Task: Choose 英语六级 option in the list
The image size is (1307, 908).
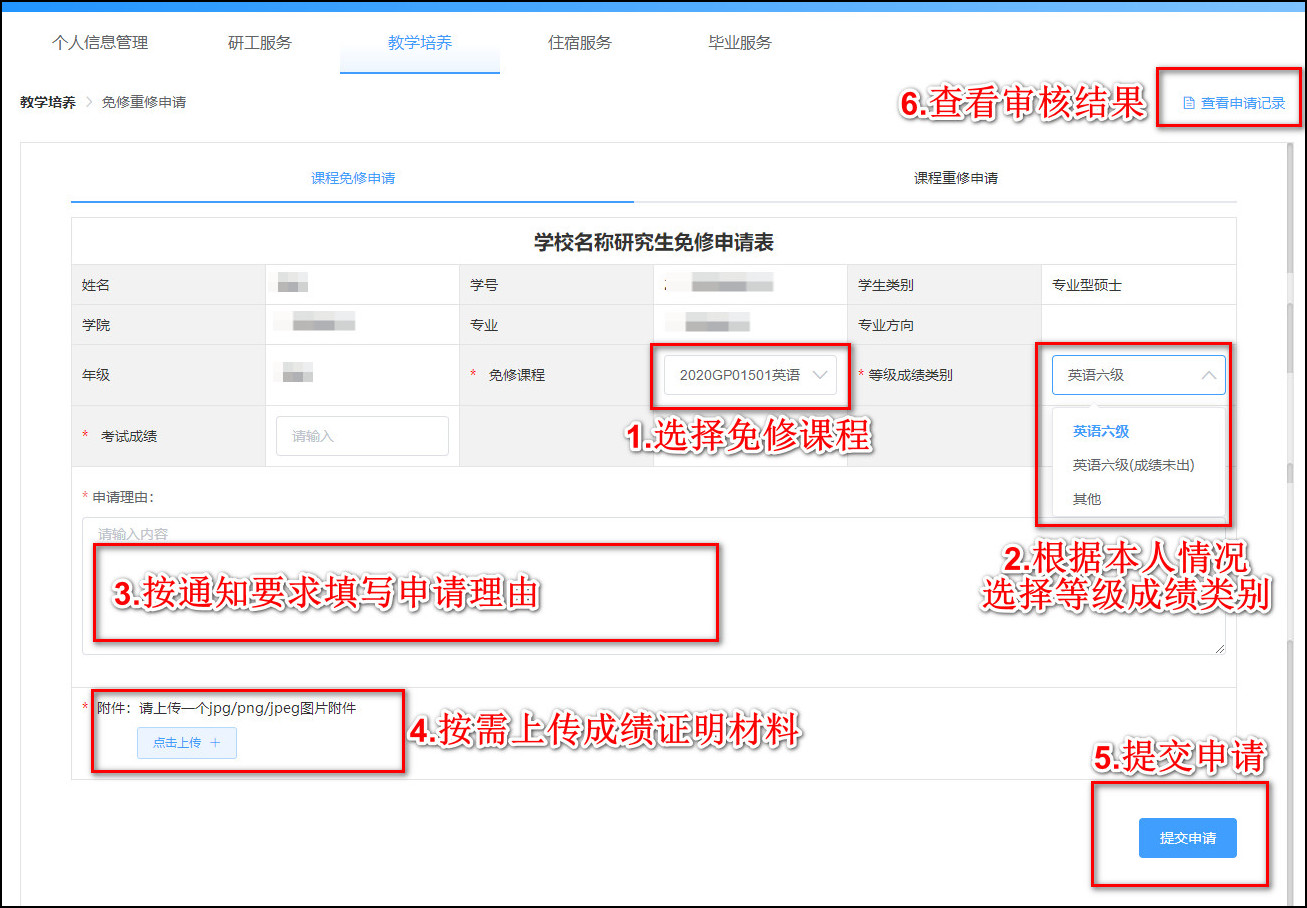Action: 1138,432
